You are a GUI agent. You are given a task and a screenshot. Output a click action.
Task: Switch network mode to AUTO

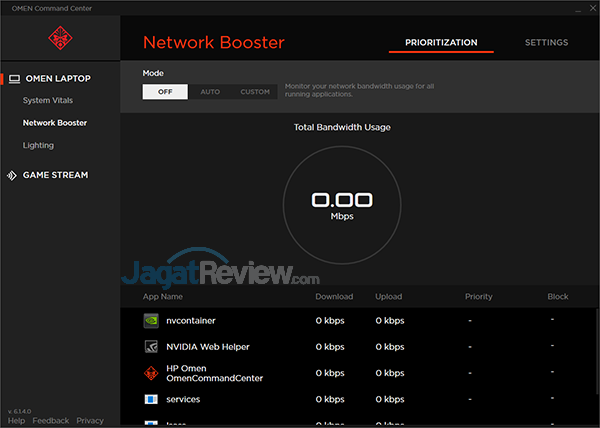click(x=210, y=92)
